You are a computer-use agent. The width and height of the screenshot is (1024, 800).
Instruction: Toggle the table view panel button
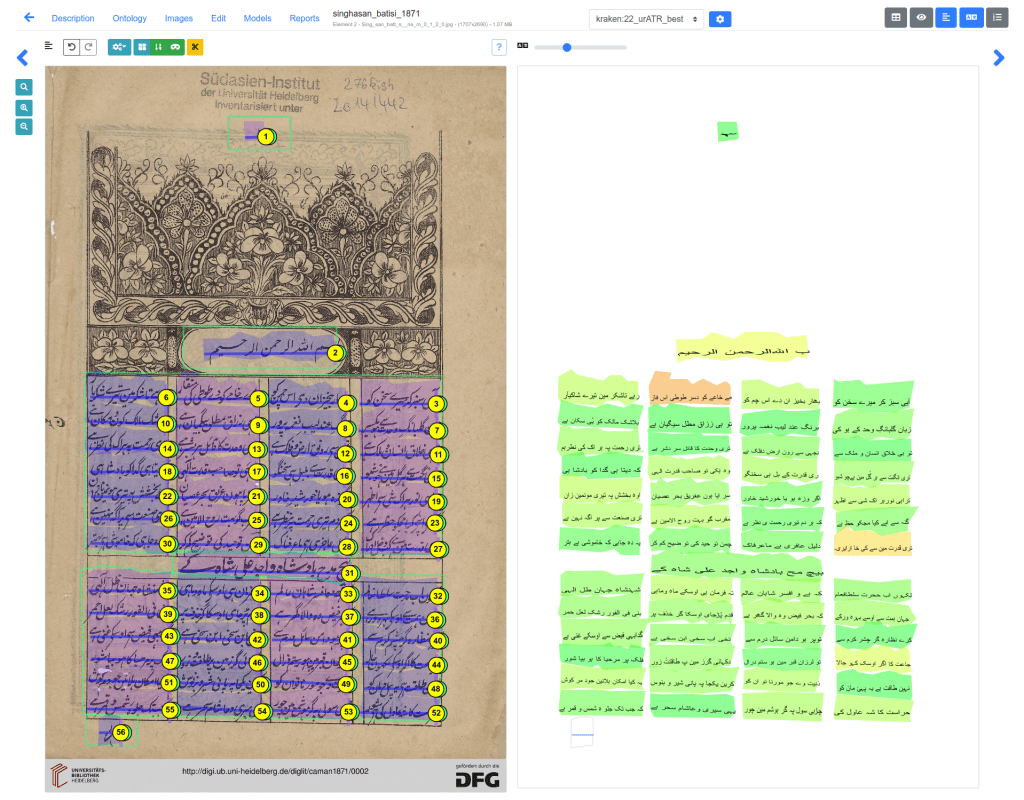pos(896,17)
